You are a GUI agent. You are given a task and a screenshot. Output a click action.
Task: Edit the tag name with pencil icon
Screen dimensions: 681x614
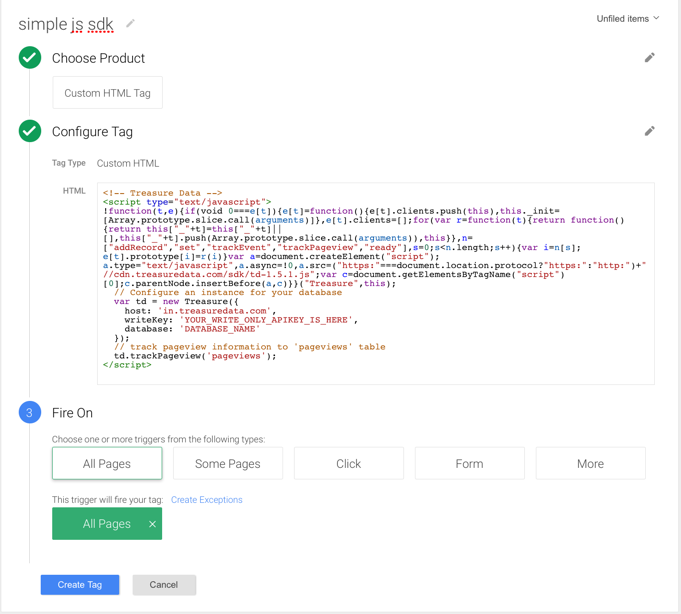click(130, 23)
